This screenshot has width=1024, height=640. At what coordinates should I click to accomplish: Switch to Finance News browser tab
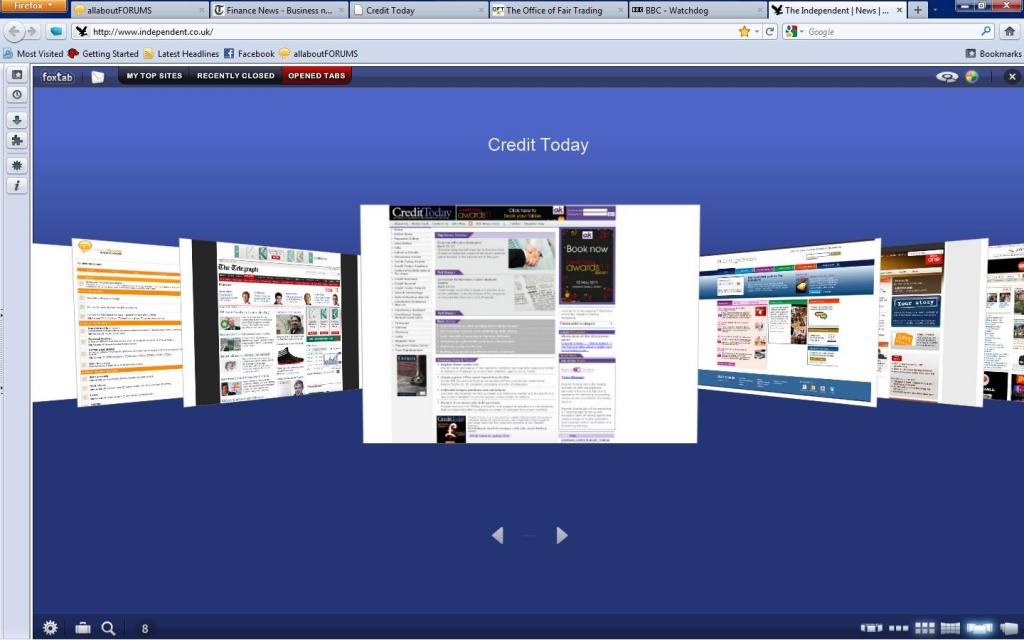280,10
